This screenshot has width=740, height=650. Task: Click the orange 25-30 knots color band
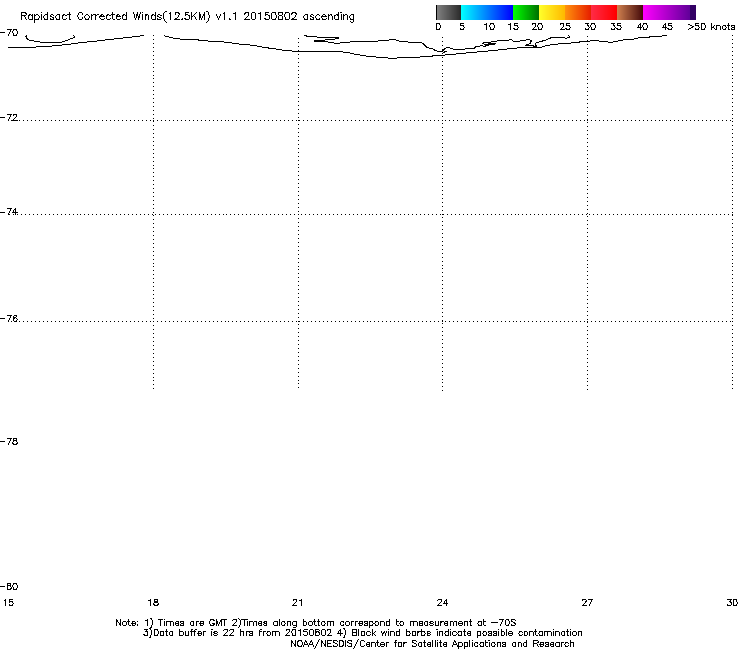tap(578, 12)
